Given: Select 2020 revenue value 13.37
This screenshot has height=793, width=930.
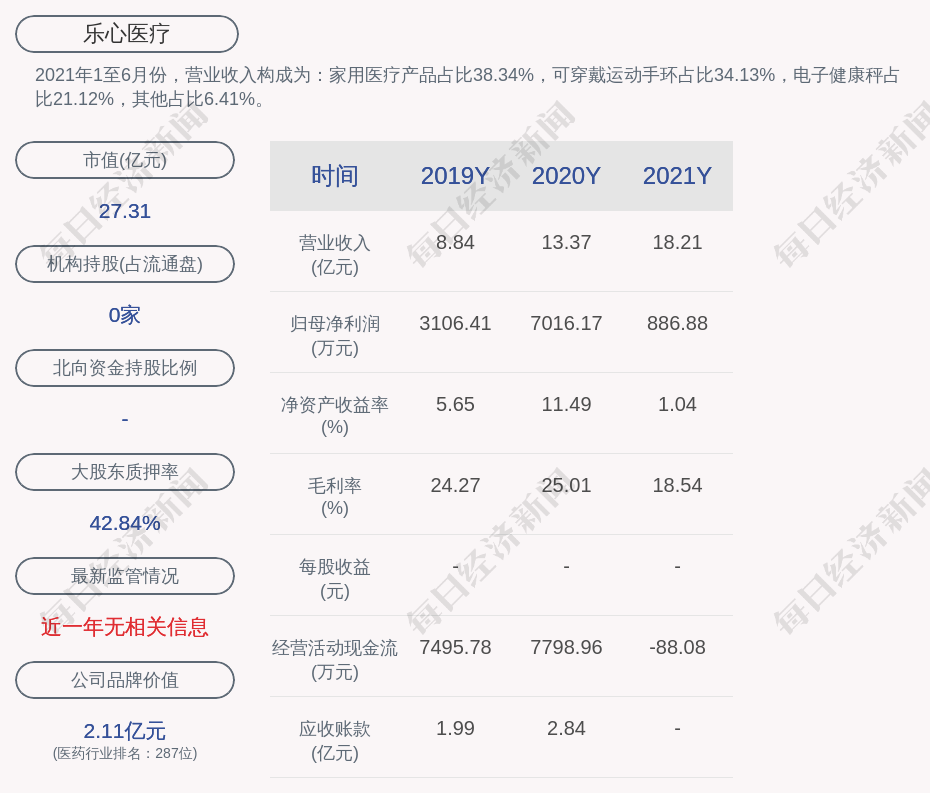Looking at the screenshot, I should (566, 243).
